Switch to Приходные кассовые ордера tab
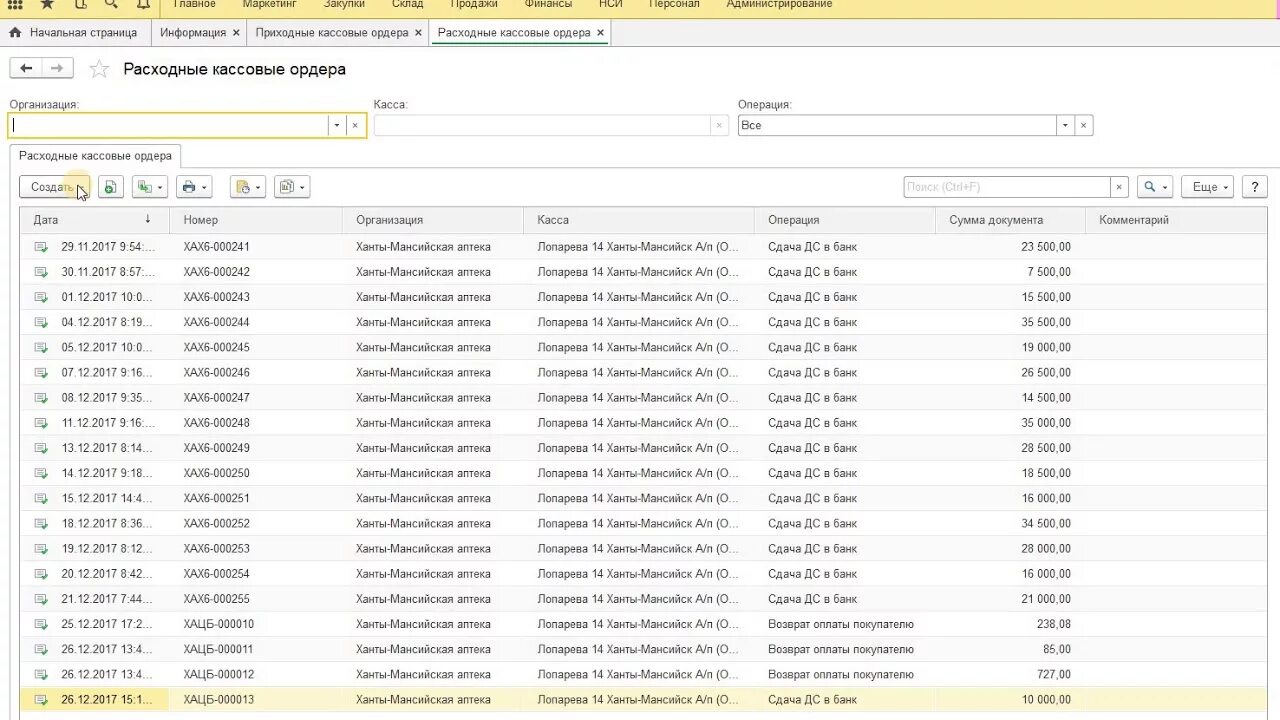This screenshot has width=1280, height=720. (332, 33)
